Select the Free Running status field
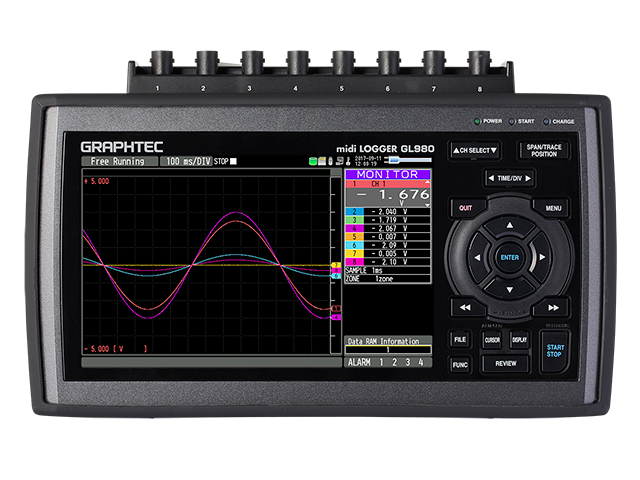The image size is (640, 480). click(x=120, y=161)
